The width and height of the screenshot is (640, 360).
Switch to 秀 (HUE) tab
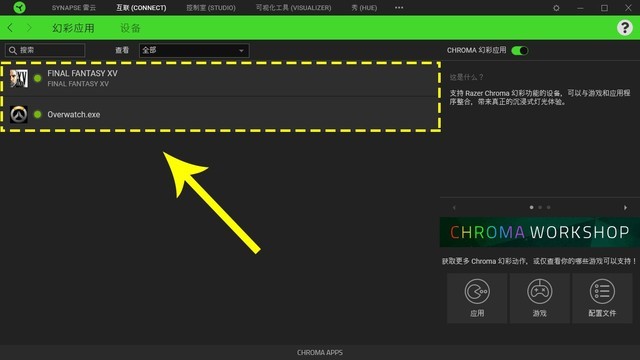pyautogui.click(x=364, y=8)
